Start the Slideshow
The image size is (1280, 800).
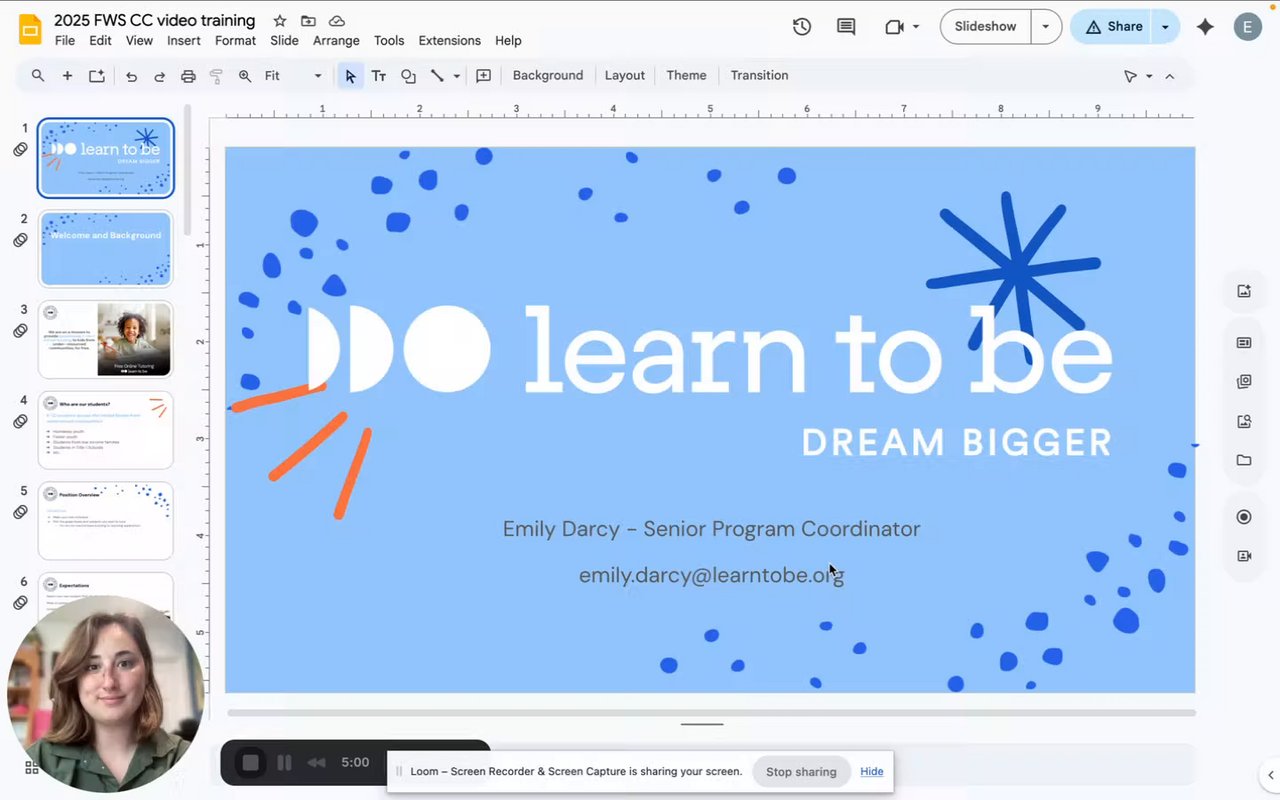click(985, 27)
